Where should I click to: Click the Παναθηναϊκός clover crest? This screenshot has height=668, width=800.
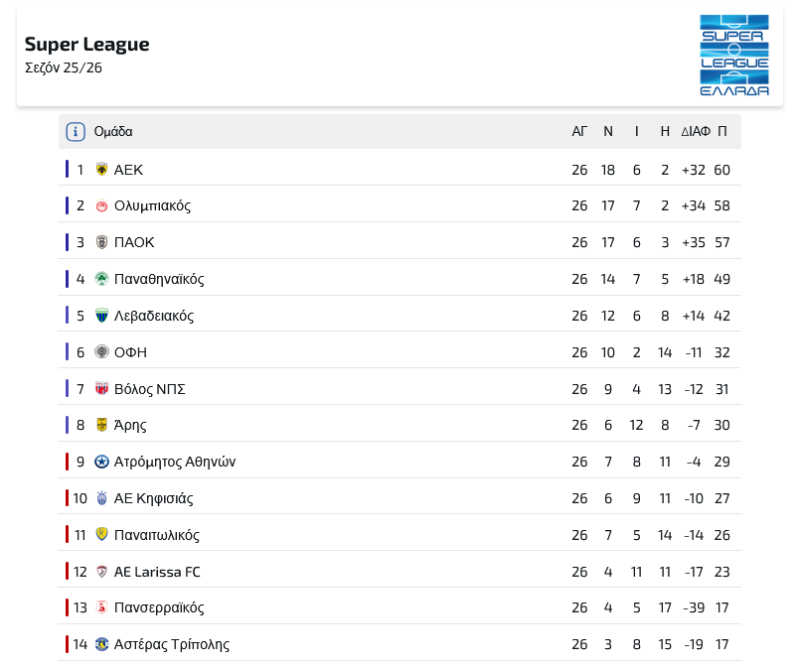(101, 279)
